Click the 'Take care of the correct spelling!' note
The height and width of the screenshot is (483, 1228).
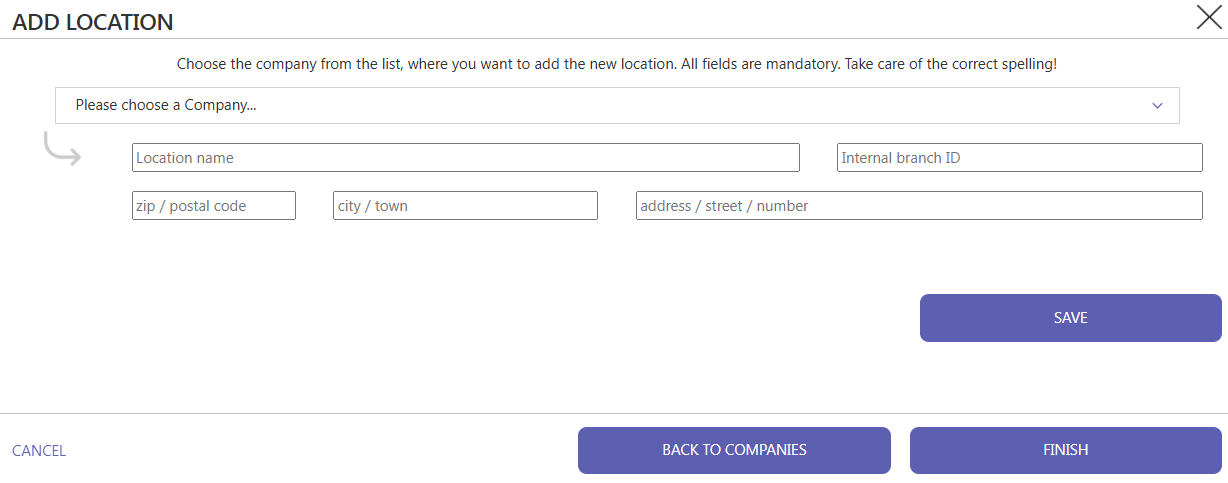coord(951,64)
